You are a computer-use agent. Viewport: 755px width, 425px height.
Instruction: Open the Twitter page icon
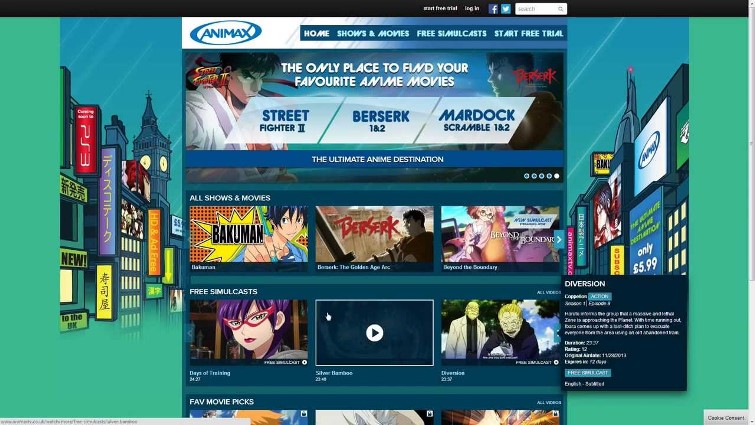[506, 9]
